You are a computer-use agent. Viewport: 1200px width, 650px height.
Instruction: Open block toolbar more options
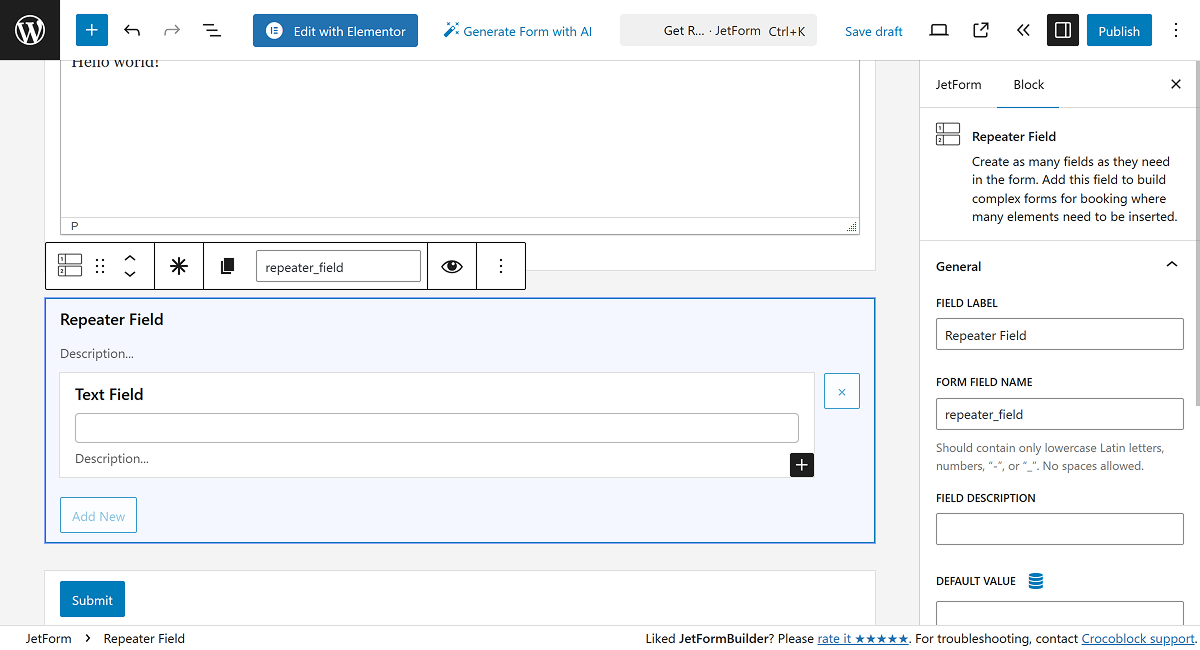(x=501, y=266)
